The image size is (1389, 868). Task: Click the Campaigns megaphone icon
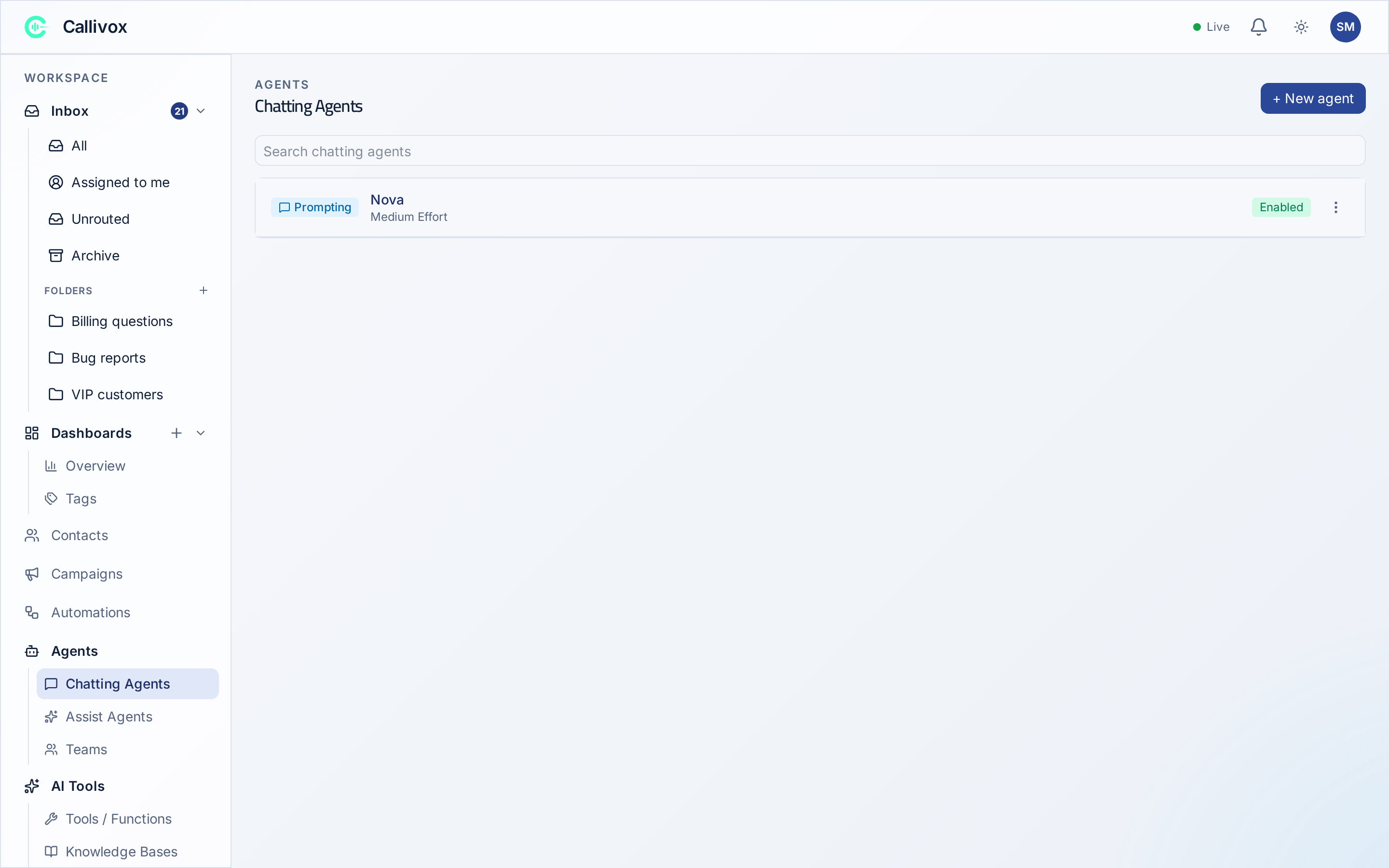coord(32,573)
